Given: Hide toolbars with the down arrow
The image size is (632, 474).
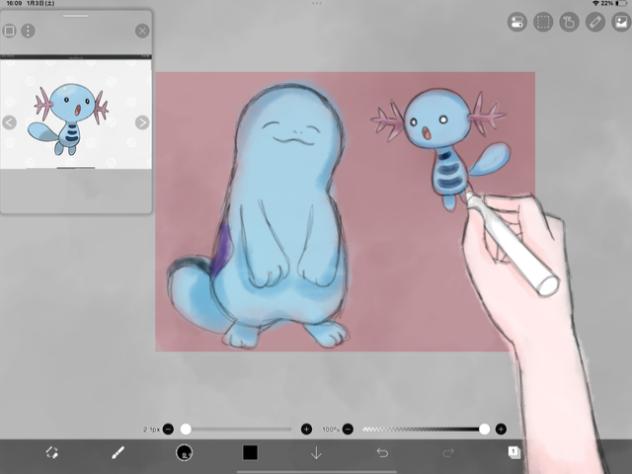Looking at the screenshot, I should click(316, 453).
